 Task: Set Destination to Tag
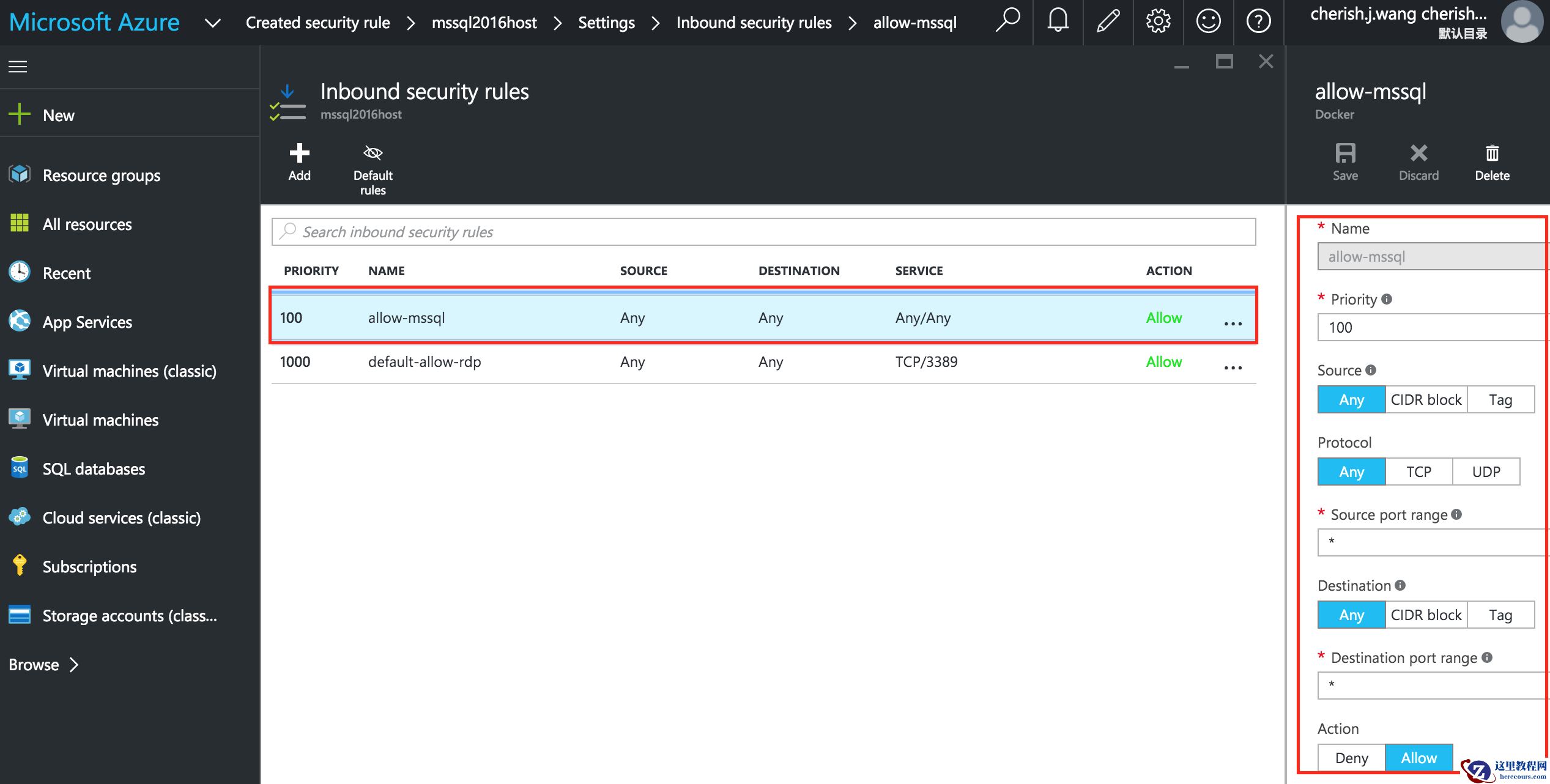(1500, 615)
